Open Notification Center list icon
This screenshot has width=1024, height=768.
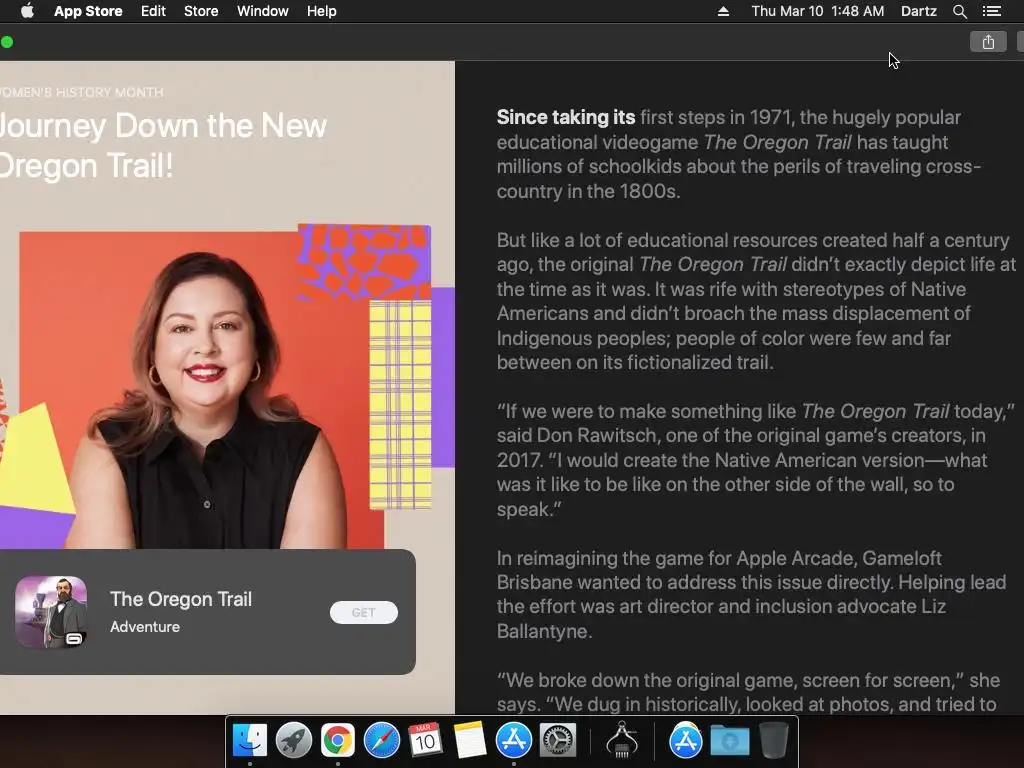click(x=992, y=11)
